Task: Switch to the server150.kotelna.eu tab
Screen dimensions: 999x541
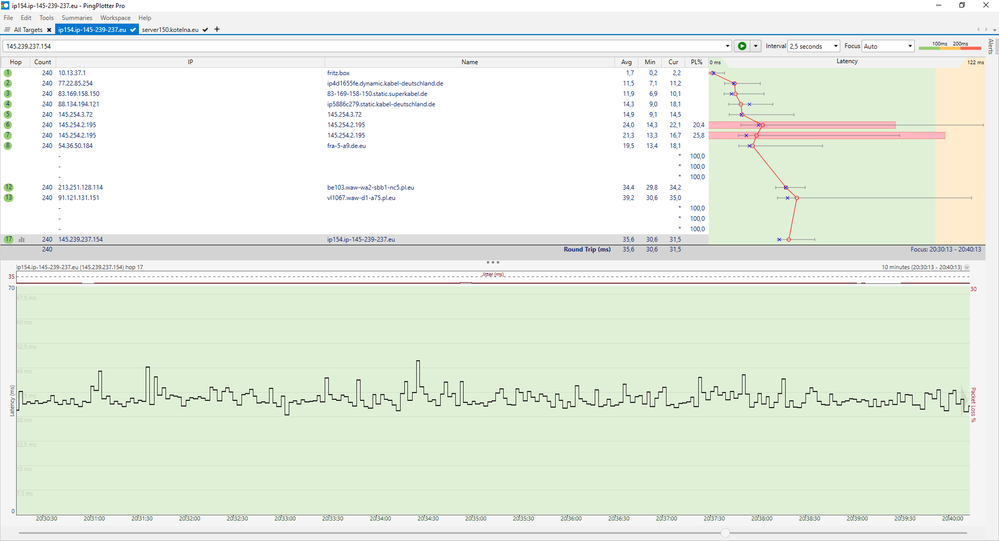Action: point(170,29)
